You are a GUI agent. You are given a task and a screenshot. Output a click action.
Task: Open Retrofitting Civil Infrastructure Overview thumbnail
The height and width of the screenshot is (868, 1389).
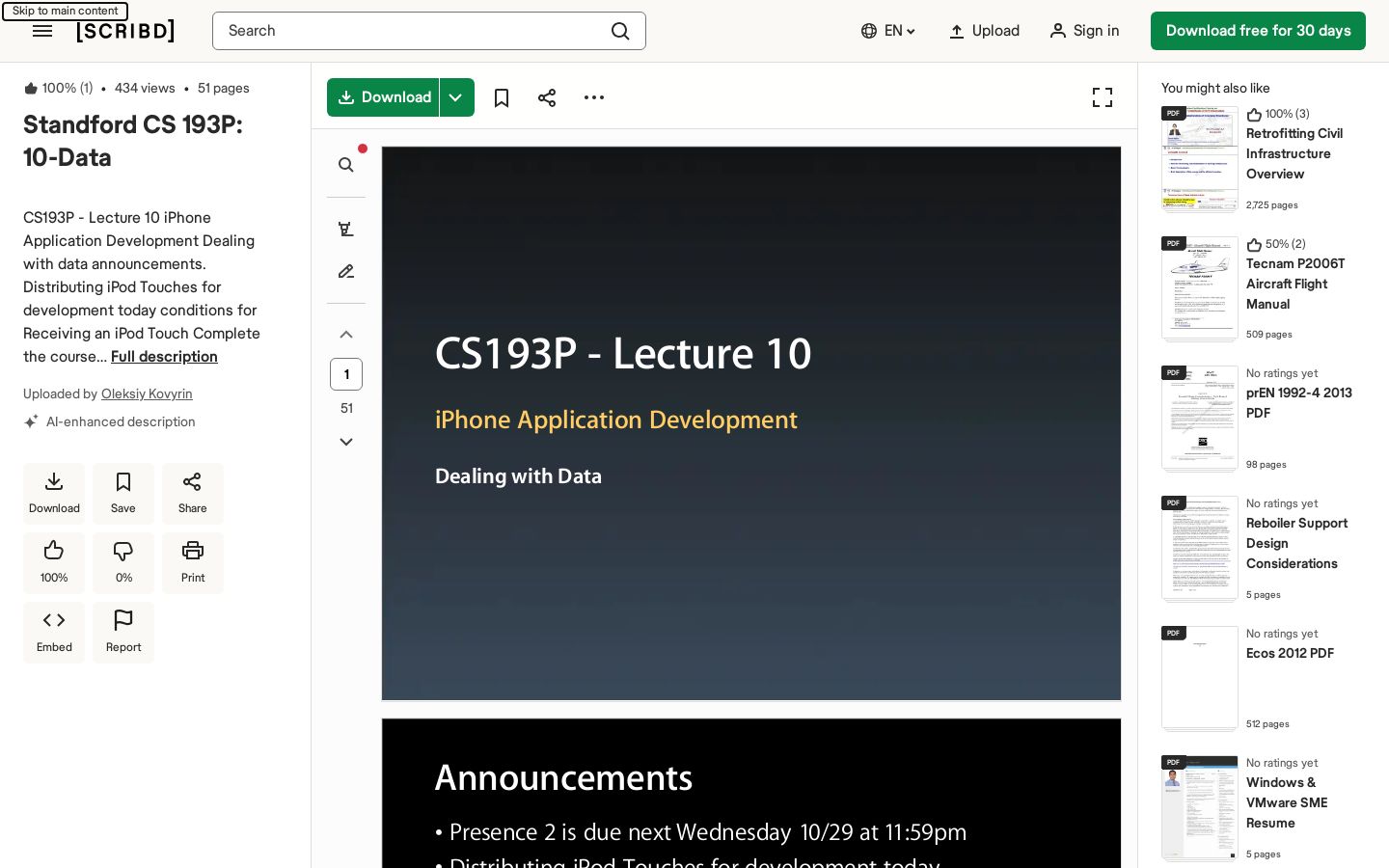[1200, 158]
